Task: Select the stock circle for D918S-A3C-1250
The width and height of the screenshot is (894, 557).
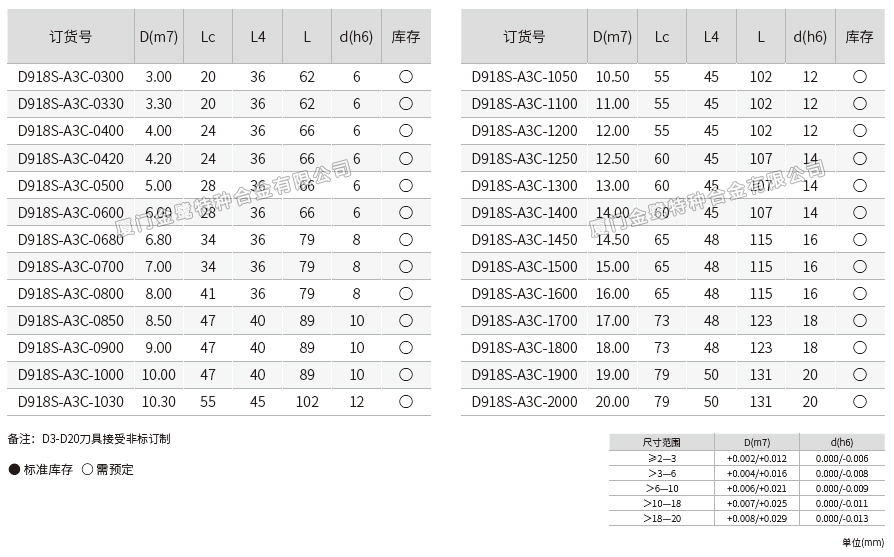Action: 860,158
